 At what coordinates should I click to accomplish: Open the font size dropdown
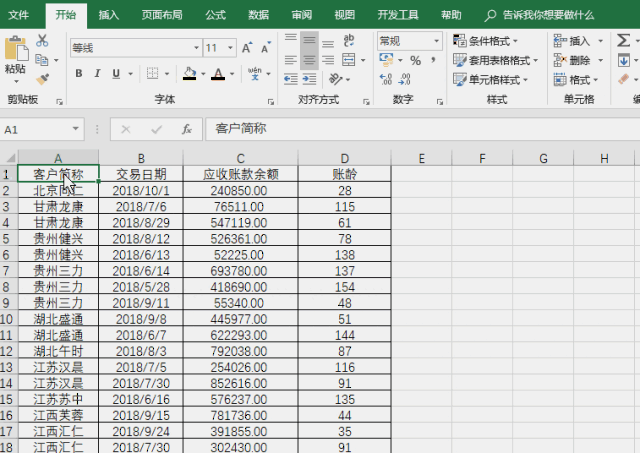230,48
